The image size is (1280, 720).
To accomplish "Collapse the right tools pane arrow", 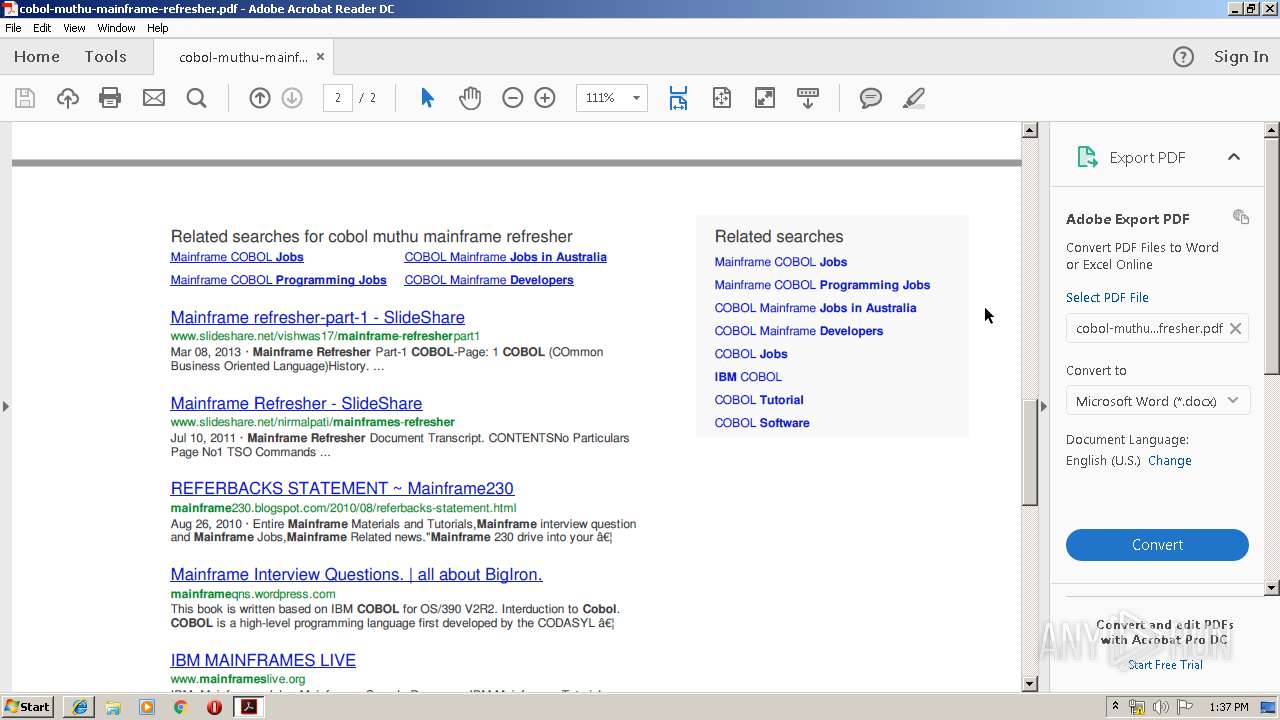I will tap(1044, 406).
